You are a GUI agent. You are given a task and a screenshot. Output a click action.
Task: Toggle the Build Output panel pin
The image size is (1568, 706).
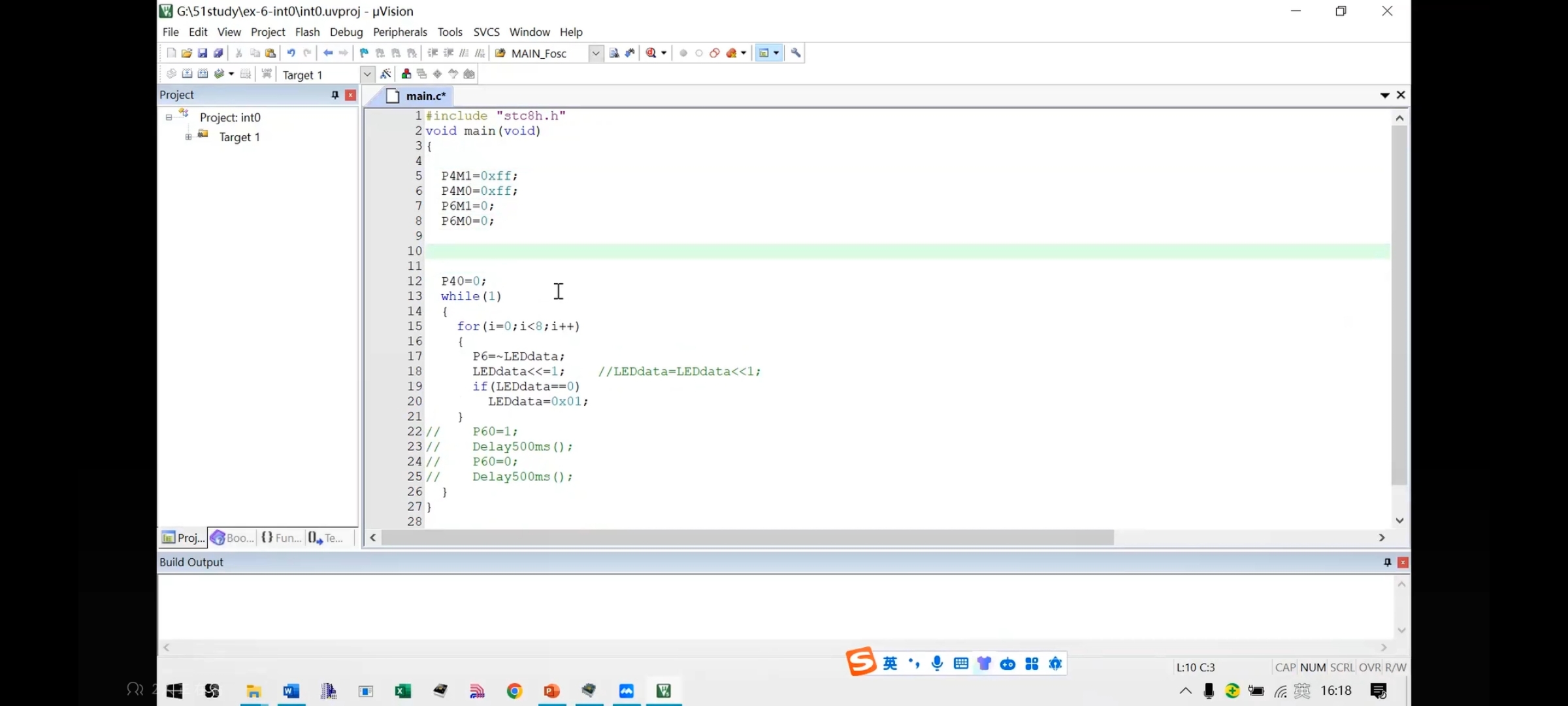pos(1388,562)
